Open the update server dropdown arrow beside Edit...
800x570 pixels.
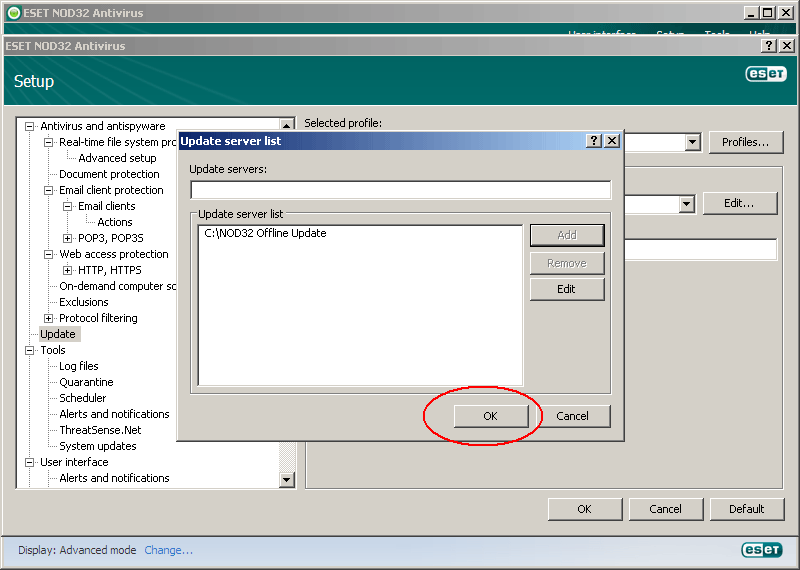(x=687, y=205)
